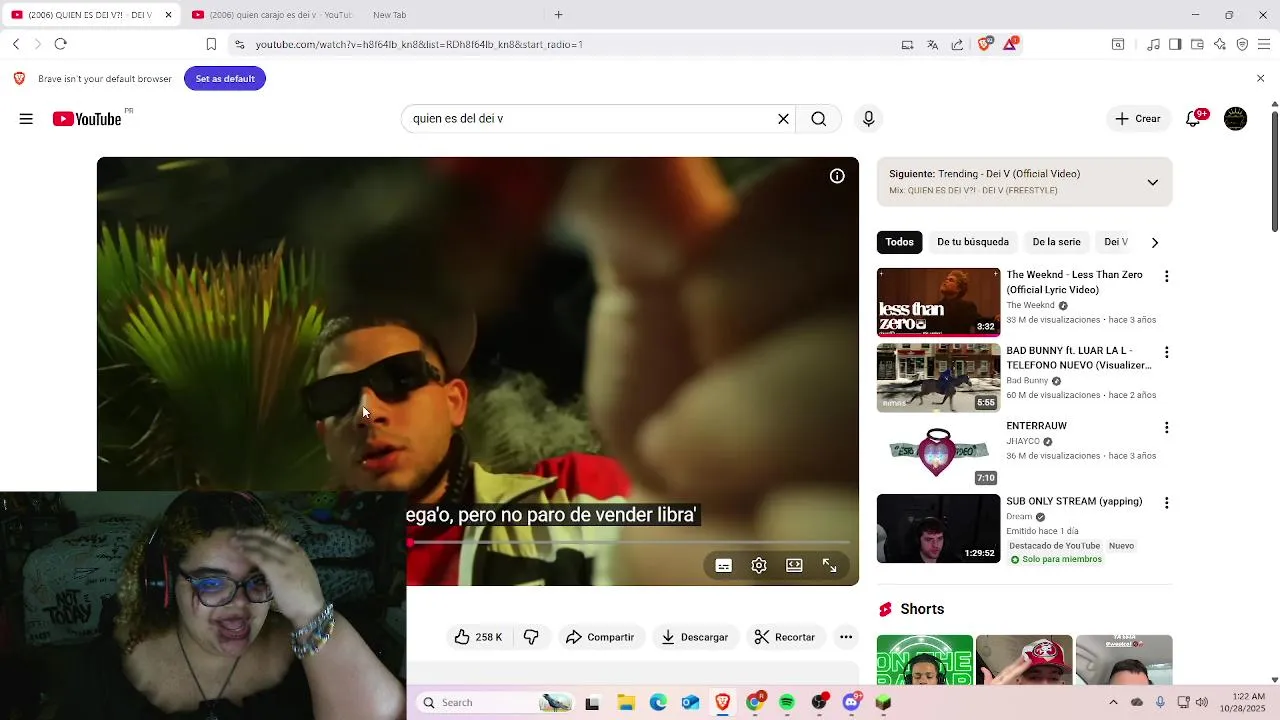Image resolution: width=1280 pixels, height=720 pixels.
Task: Bookmark this page in Brave
Action: coord(211,44)
